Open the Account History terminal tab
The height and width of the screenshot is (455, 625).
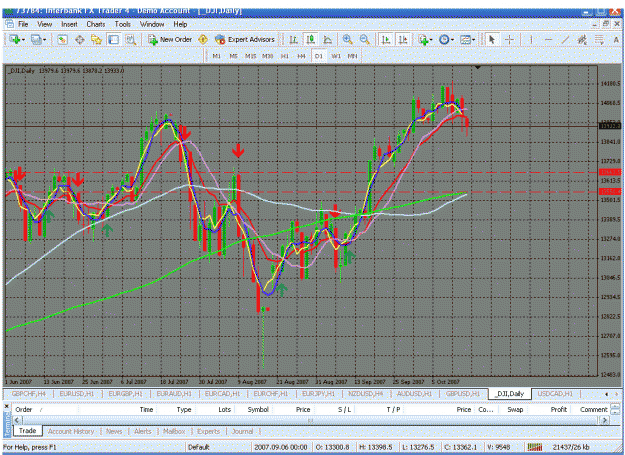coord(71,431)
